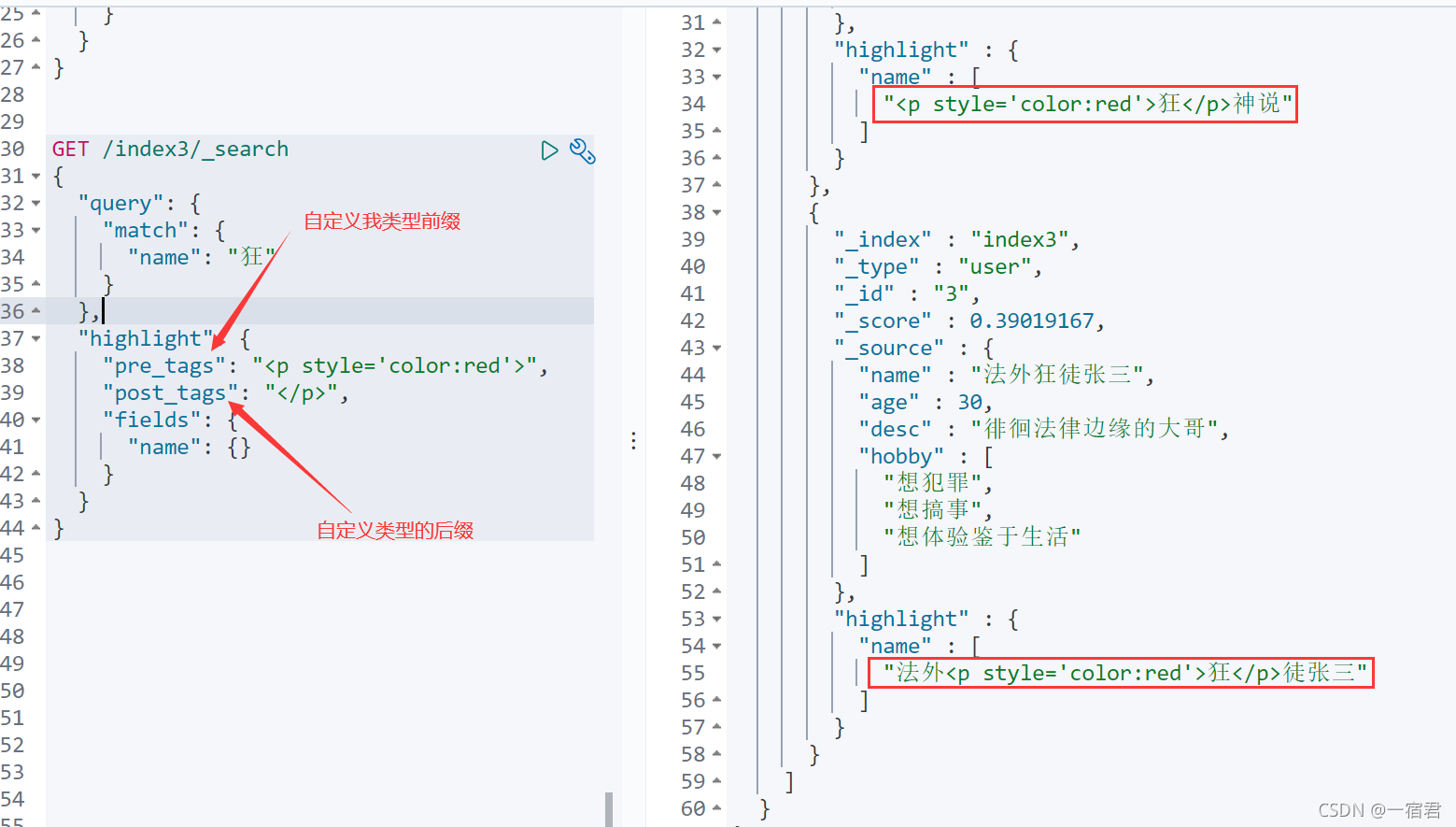The image size is (1456, 827).
Task: Click the left editor vertical scrollbar thumb
Action: (609, 809)
